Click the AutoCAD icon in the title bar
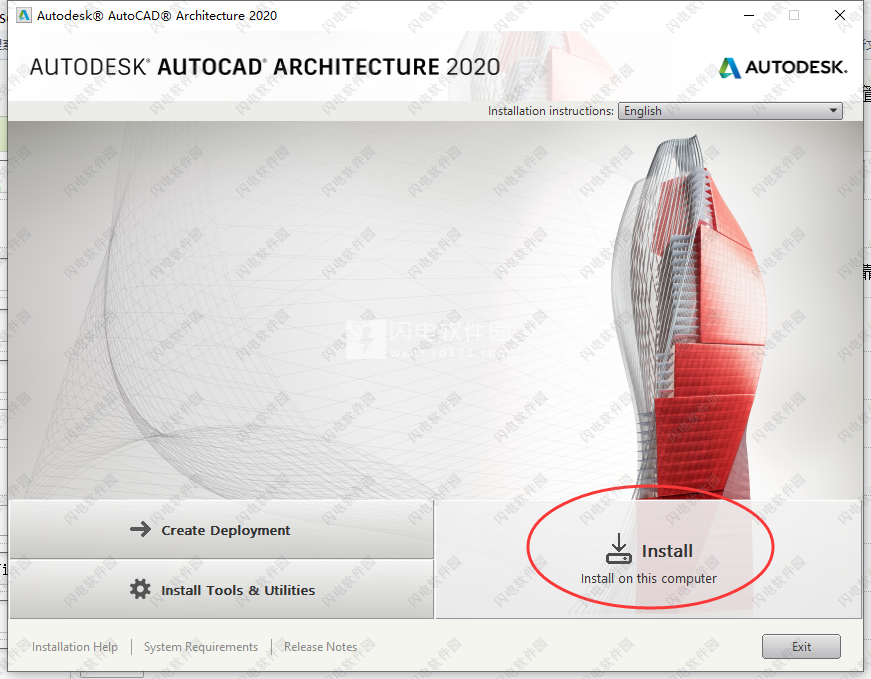871x679 pixels. (x=23, y=15)
